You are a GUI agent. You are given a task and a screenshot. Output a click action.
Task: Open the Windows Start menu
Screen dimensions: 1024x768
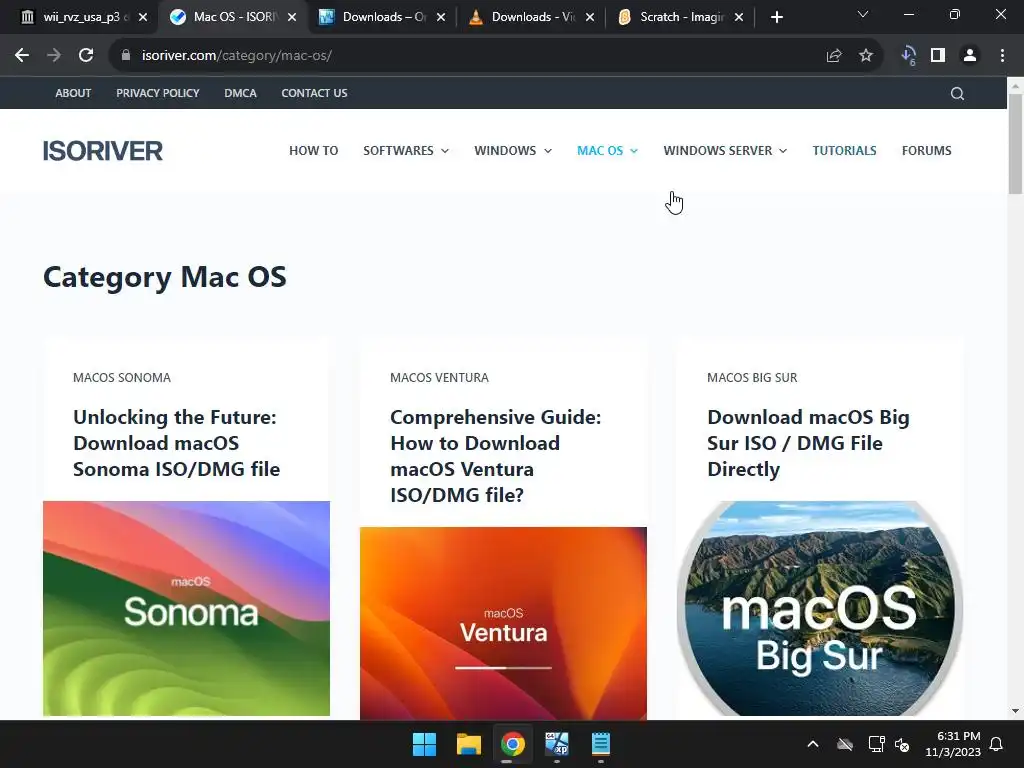point(424,744)
